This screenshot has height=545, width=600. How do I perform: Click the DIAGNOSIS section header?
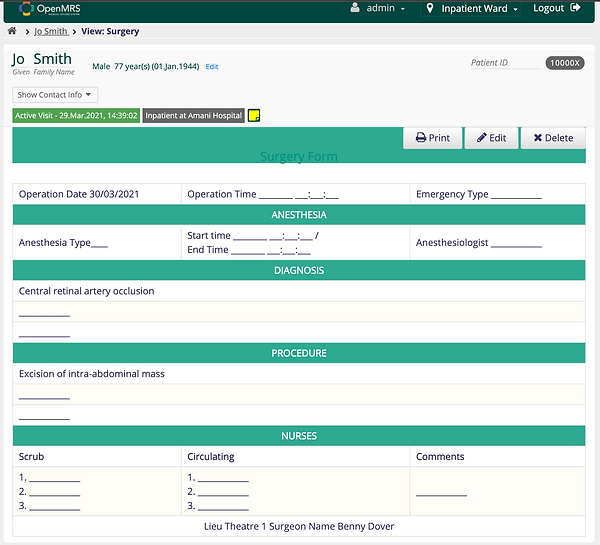(x=299, y=270)
